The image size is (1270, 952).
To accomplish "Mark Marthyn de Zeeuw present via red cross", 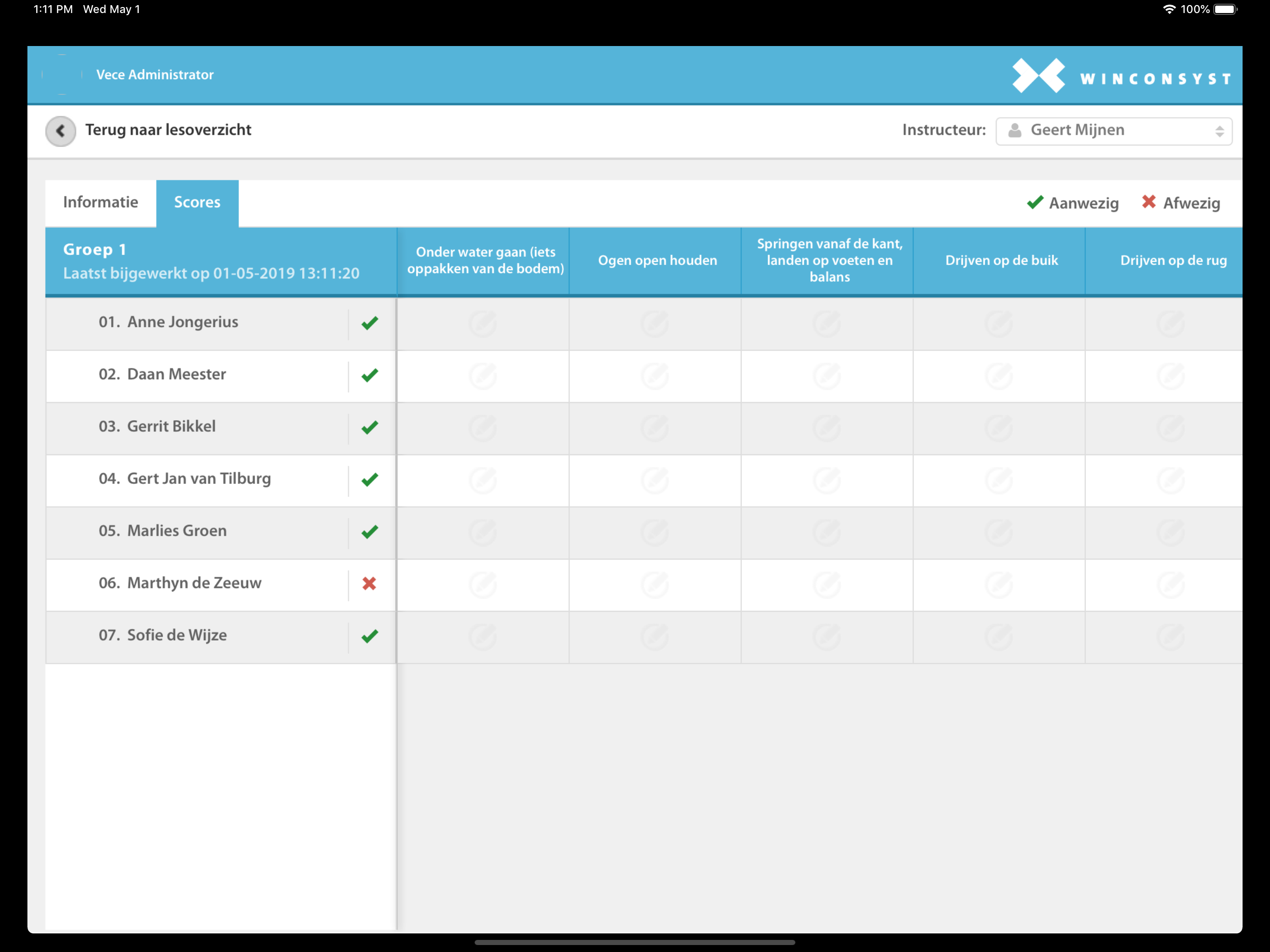I will (x=369, y=583).
